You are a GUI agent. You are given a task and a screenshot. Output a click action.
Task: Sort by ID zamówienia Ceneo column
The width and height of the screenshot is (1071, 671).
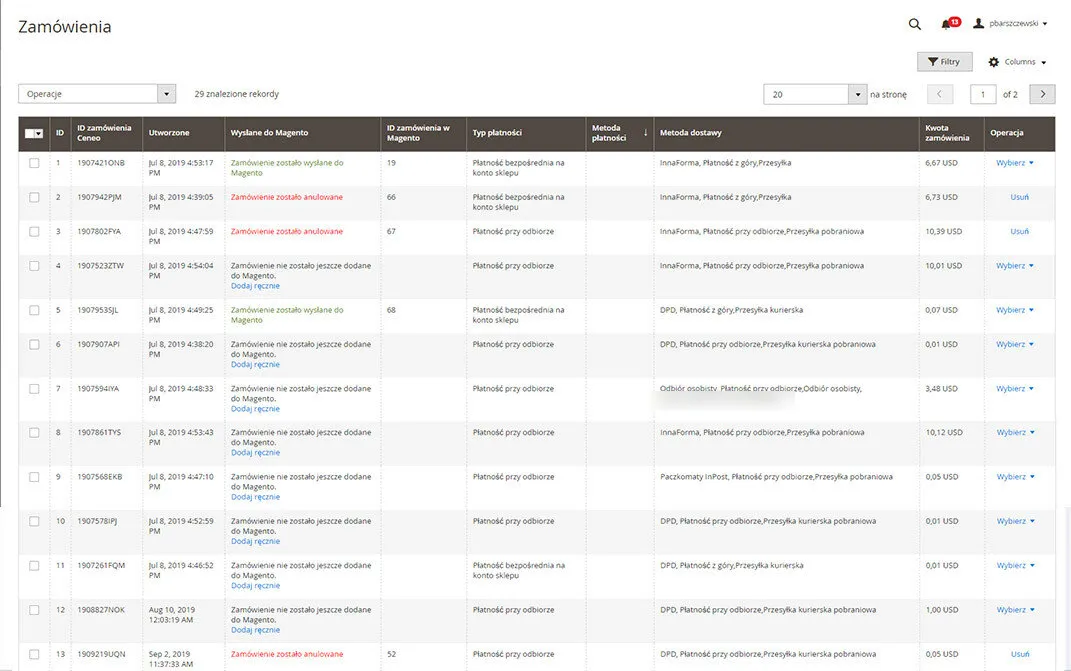tap(107, 133)
